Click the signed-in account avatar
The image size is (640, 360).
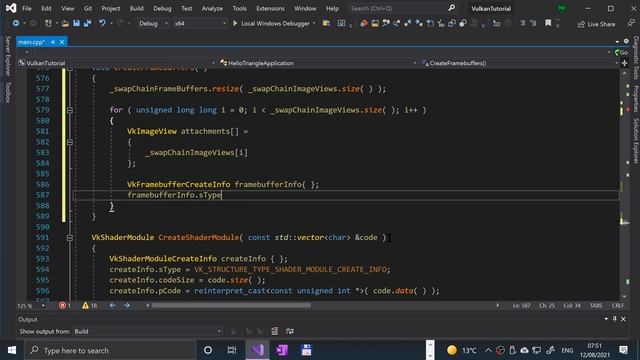562,8
